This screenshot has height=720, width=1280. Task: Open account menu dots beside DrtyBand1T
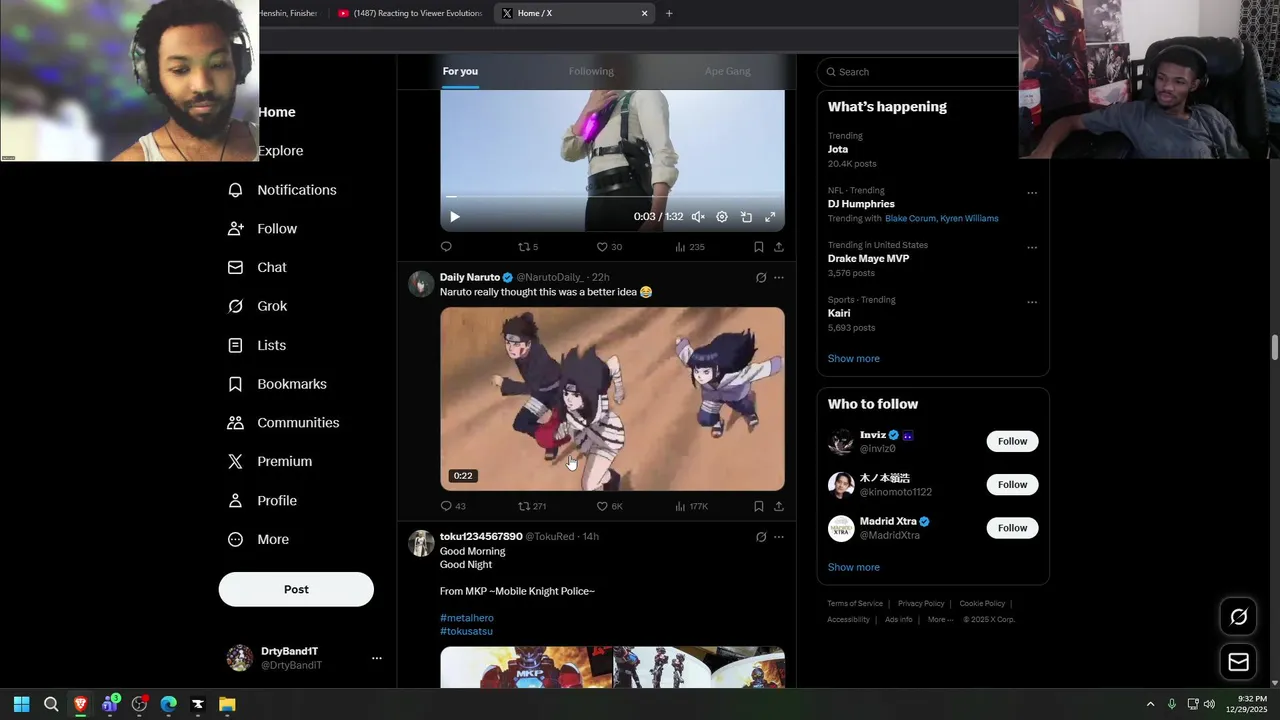click(x=377, y=658)
